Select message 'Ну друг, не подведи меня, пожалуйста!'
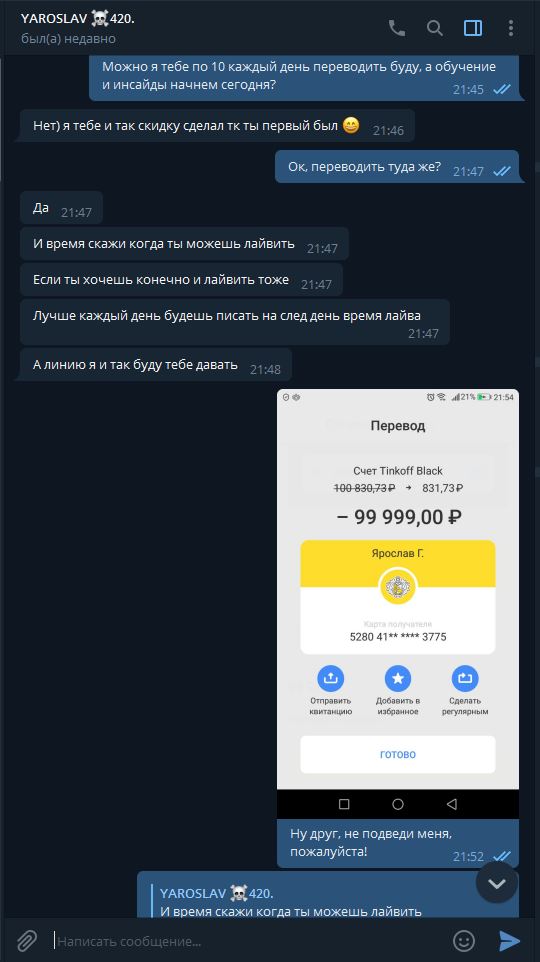This screenshot has width=540, height=962. [x=398, y=844]
